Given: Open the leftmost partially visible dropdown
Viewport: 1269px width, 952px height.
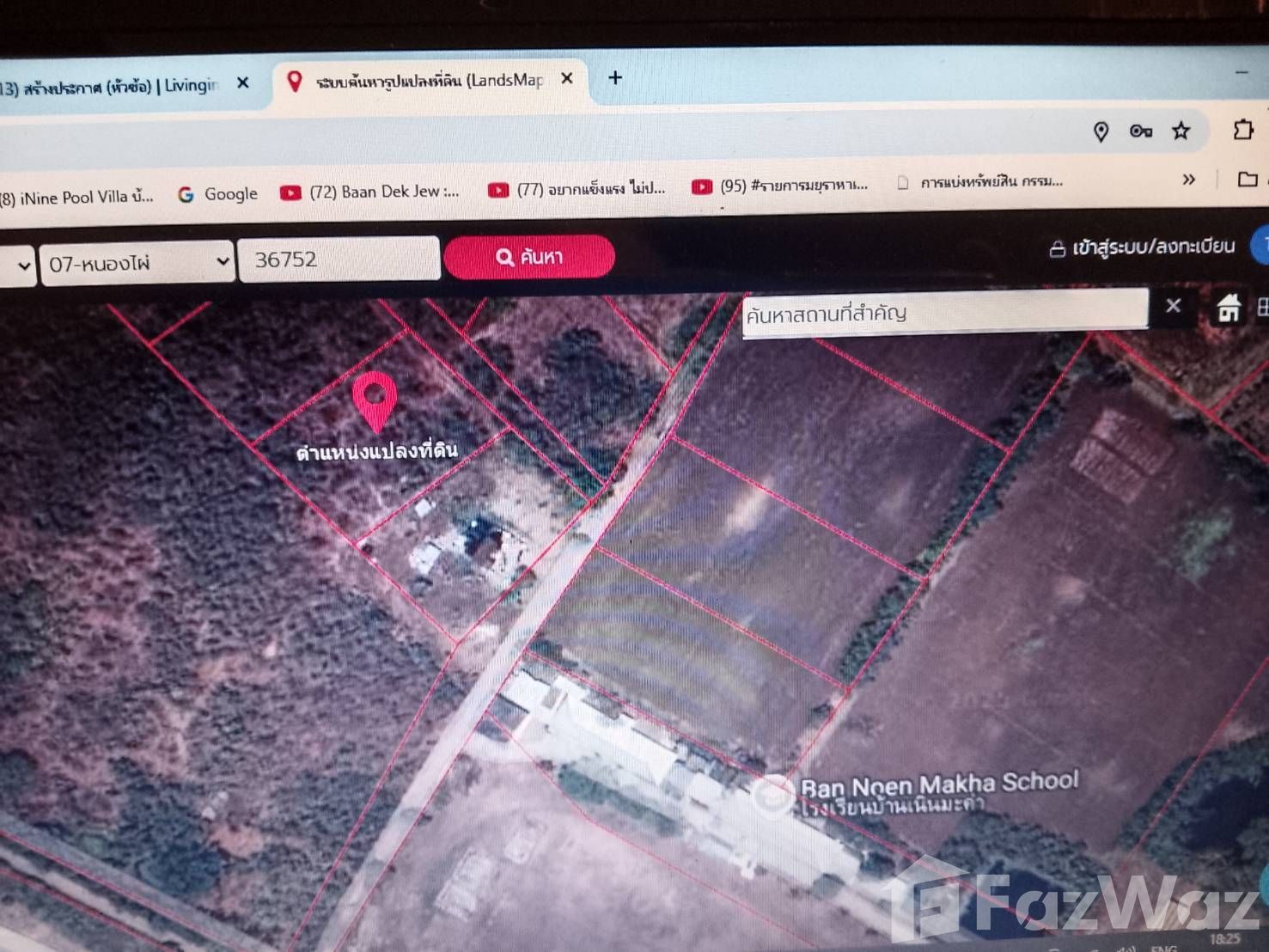Looking at the screenshot, I should coord(17,265).
